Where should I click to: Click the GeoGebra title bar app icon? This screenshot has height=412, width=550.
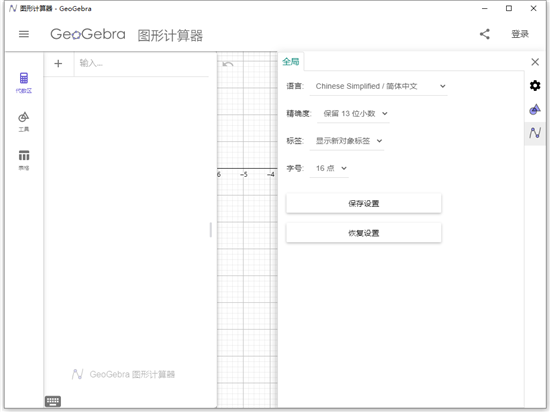[13, 8]
